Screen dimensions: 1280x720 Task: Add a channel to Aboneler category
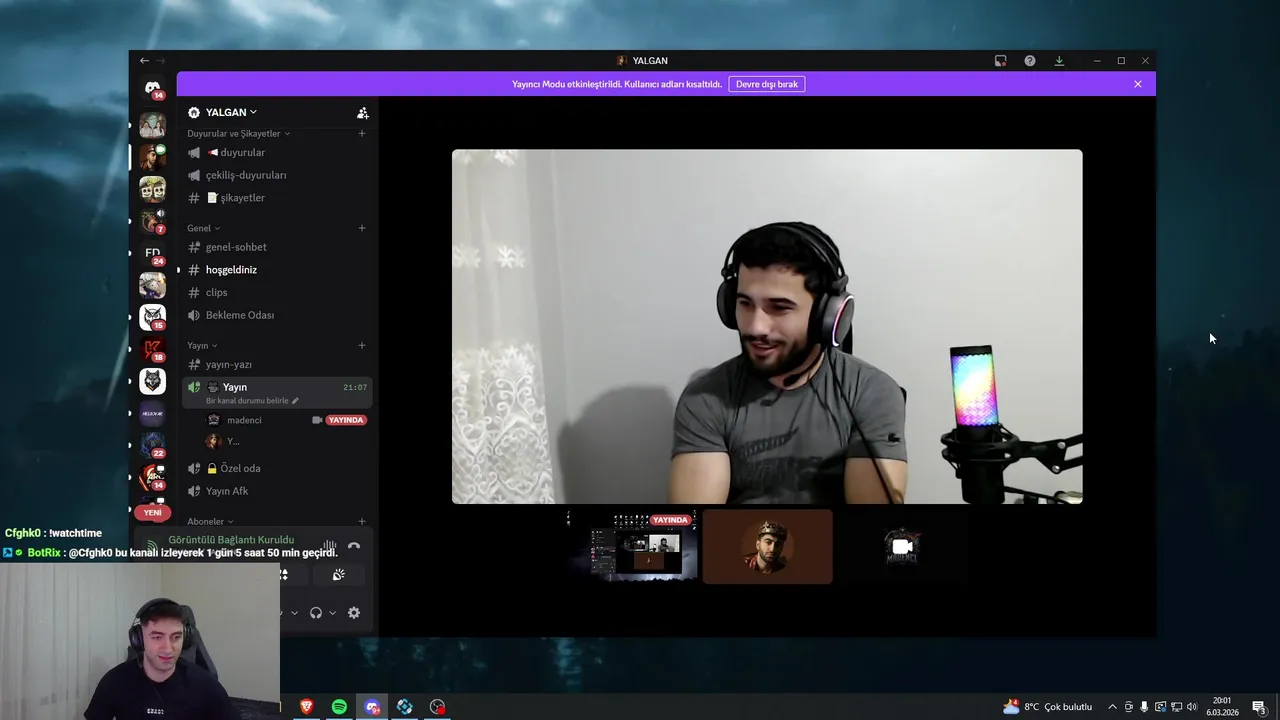click(362, 522)
